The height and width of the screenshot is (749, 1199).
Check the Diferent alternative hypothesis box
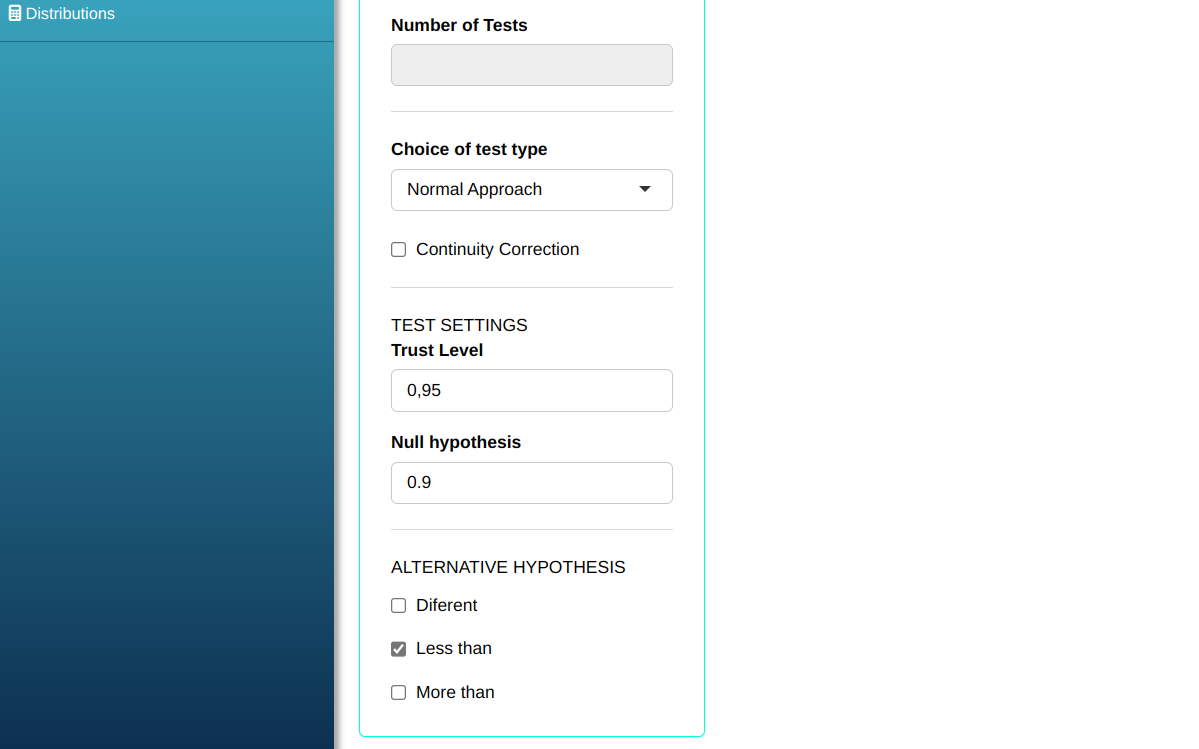399,606
